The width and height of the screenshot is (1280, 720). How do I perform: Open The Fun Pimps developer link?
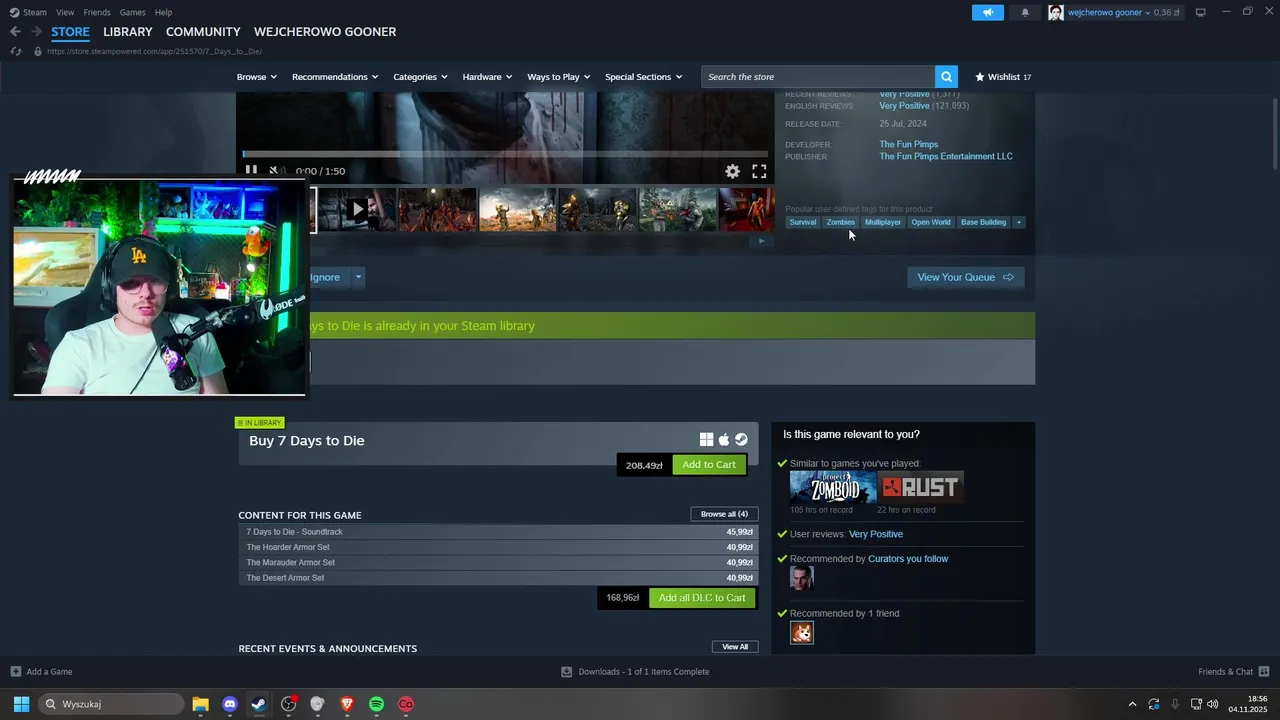click(909, 145)
